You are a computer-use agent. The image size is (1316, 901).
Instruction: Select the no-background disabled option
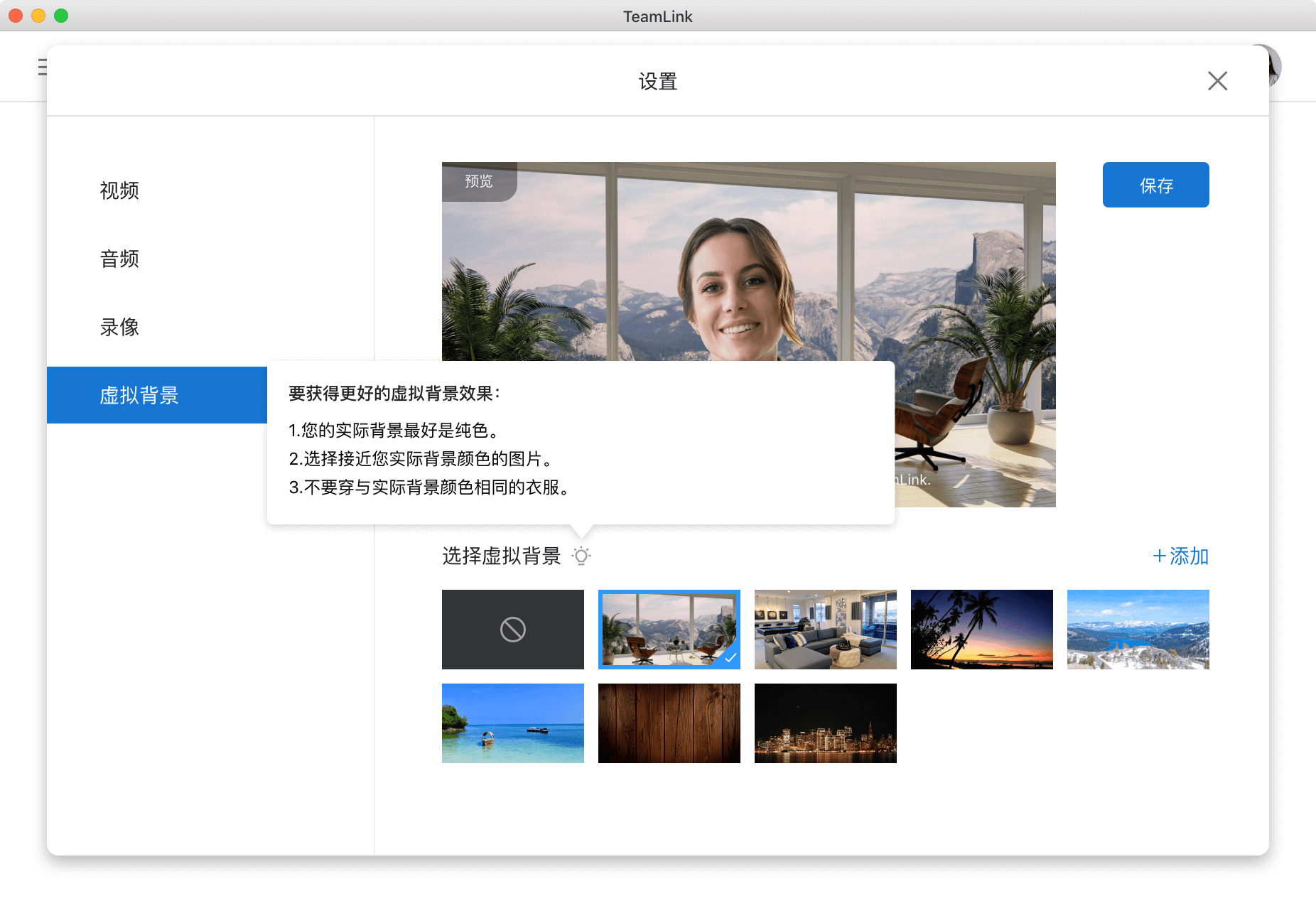pyautogui.click(x=512, y=630)
